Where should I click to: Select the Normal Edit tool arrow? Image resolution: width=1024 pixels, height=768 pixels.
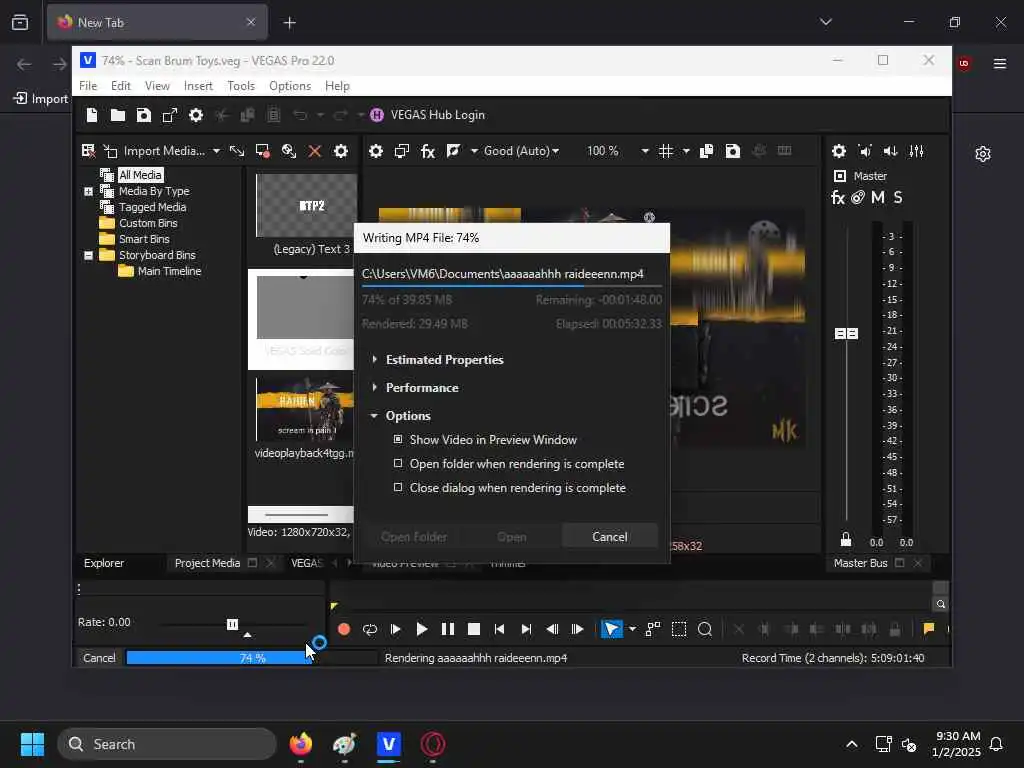click(612, 630)
